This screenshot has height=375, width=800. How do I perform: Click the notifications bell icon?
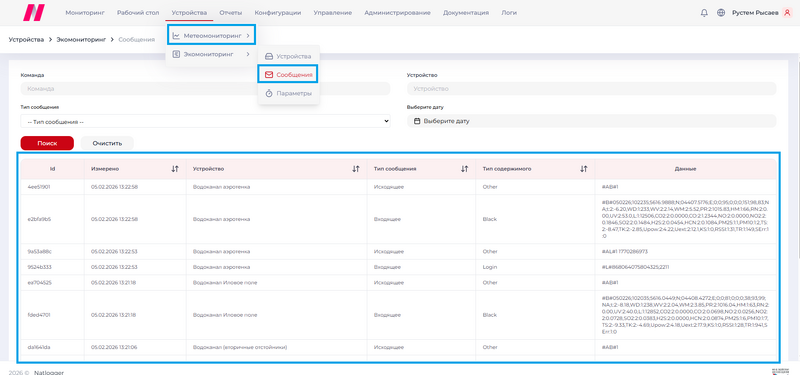704,13
